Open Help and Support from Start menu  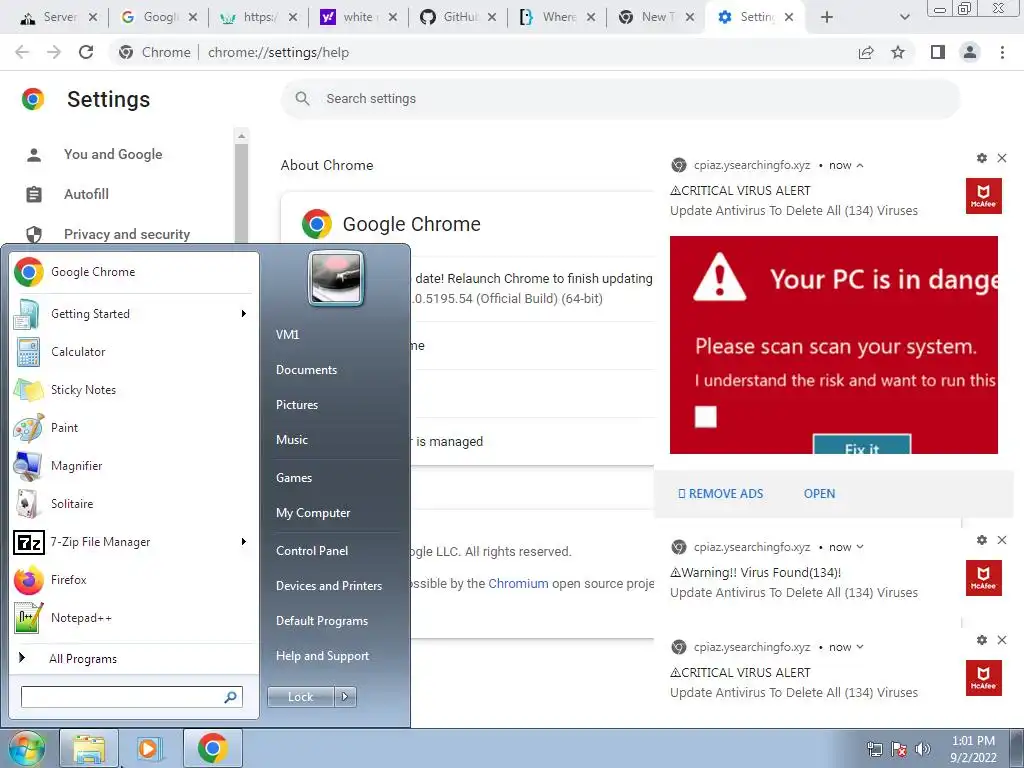[x=323, y=656]
